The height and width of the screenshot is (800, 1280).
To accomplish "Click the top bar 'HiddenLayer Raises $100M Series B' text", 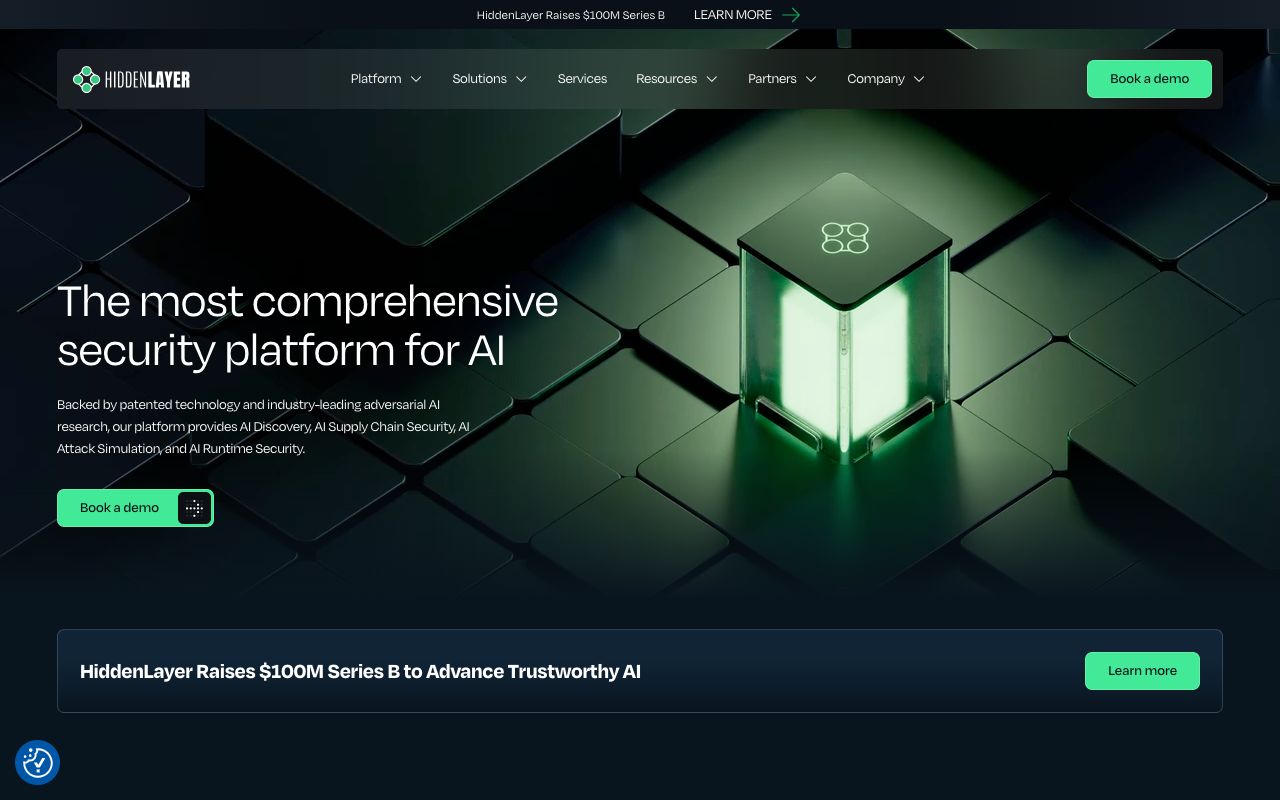I will pyautogui.click(x=571, y=15).
